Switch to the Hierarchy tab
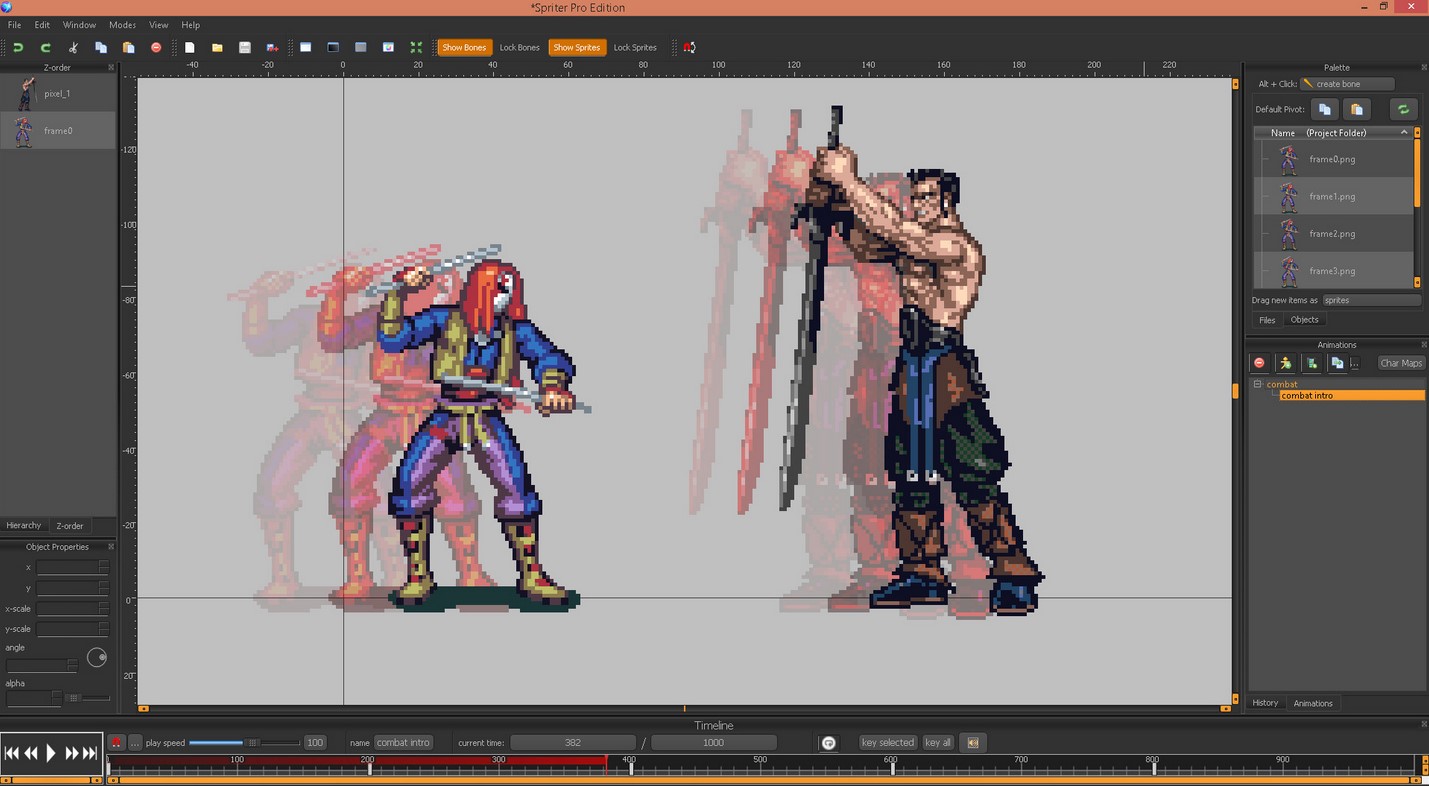 point(24,525)
